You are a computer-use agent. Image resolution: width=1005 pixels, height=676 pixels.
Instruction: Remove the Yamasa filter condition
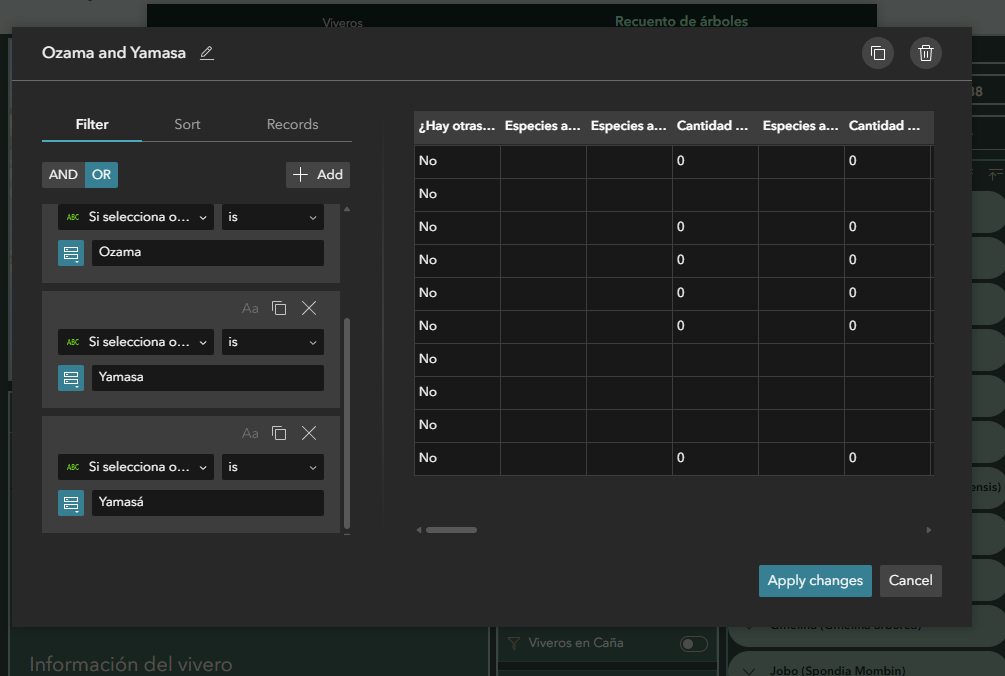click(309, 308)
